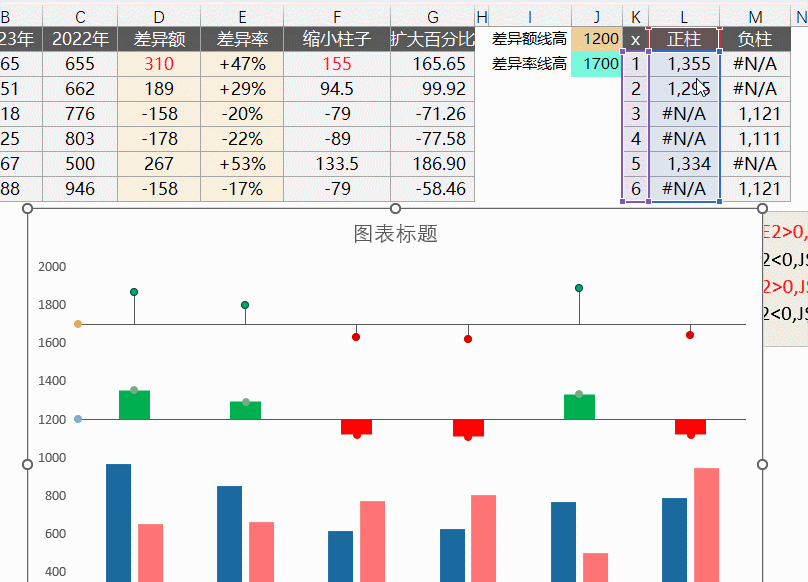Select the cell showing 1,334
This screenshot has width=808, height=582.
pos(684,164)
